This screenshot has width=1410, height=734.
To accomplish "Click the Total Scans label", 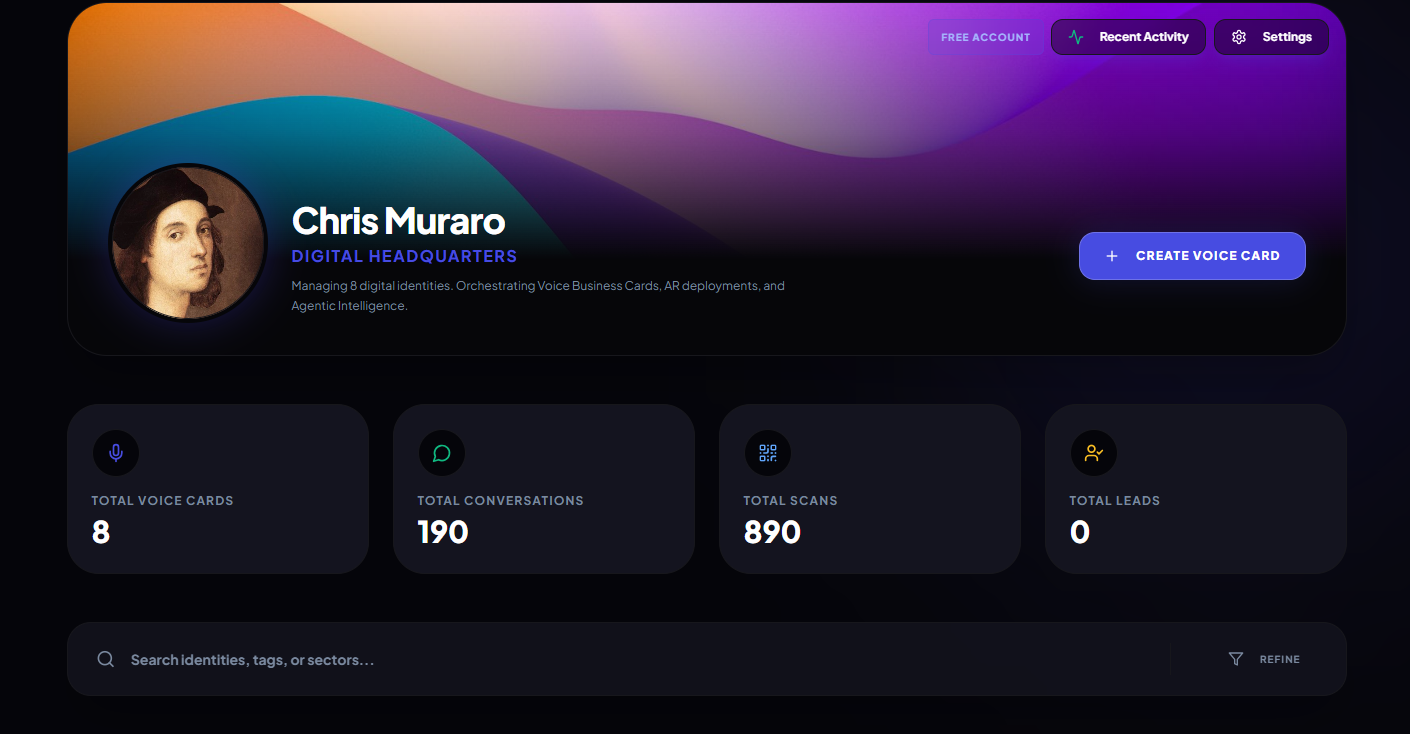I will 790,500.
